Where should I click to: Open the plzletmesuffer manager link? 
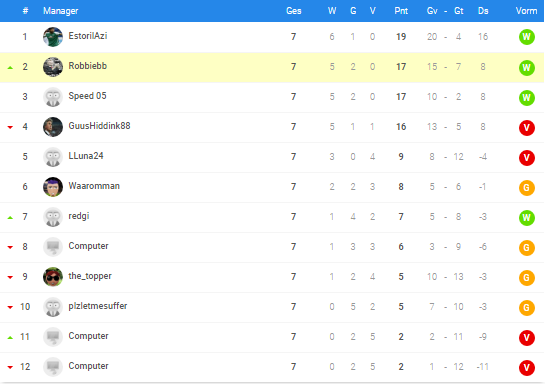tap(98, 306)
